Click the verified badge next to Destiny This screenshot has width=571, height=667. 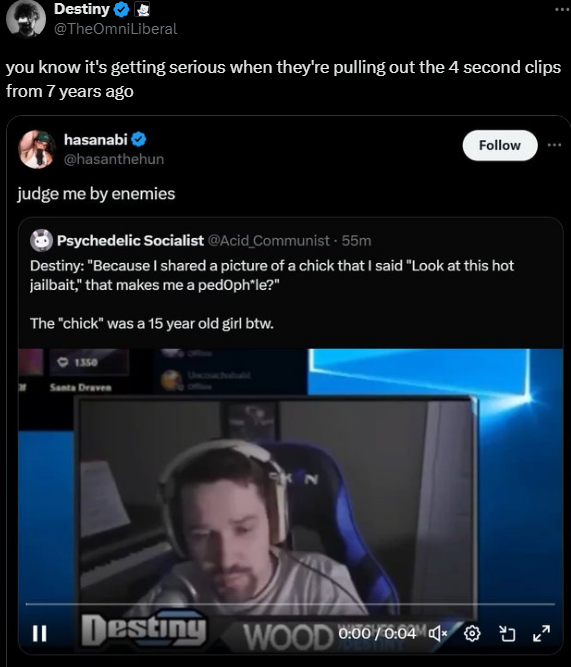coord(122,9)
